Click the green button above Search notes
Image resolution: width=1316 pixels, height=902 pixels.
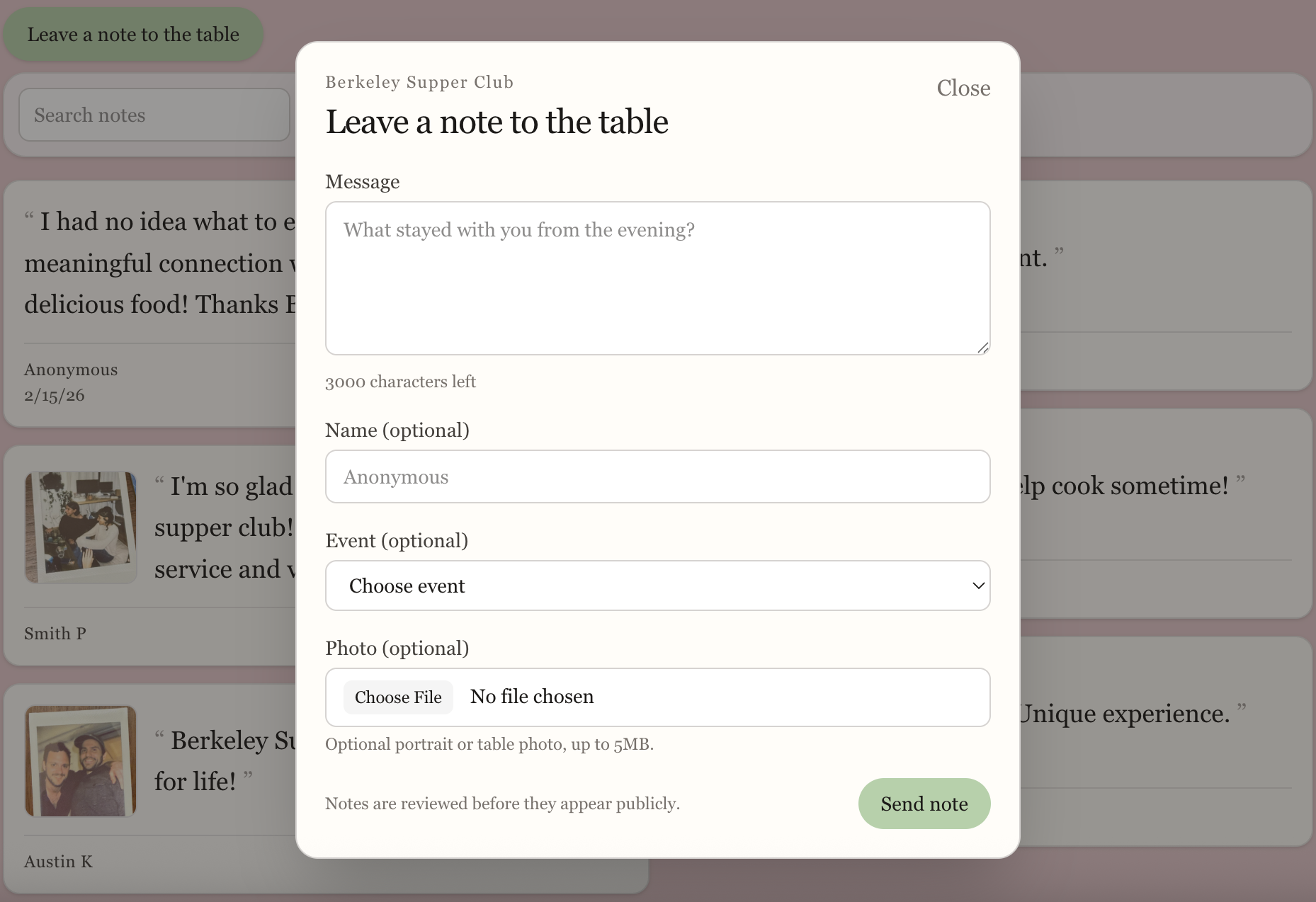pos(133,34)
